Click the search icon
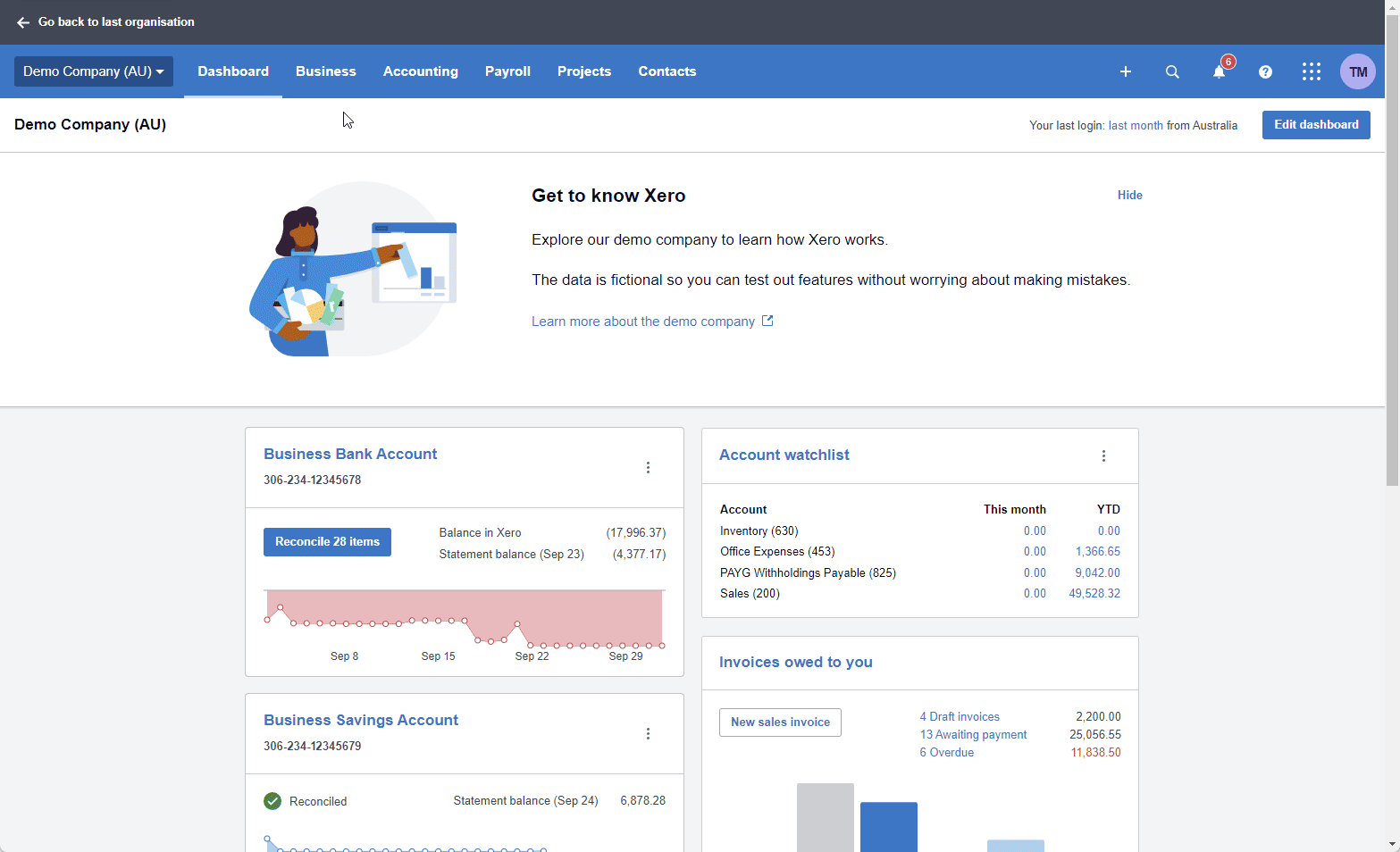The width and height of the screenshot is (1400, 852). [1172, 71]
